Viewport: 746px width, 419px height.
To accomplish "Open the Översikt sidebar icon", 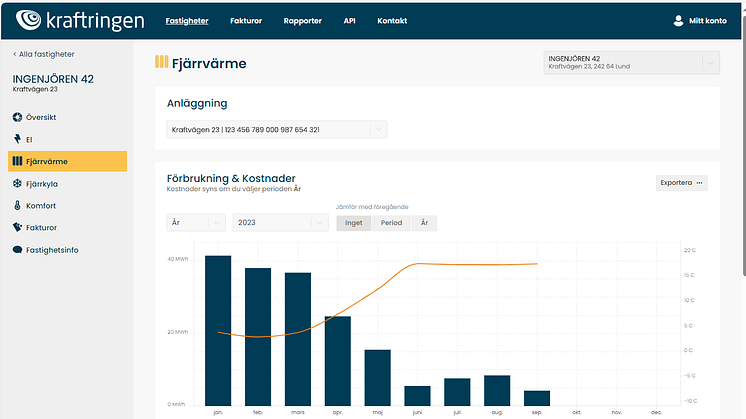I will click(x=17, y=117).
